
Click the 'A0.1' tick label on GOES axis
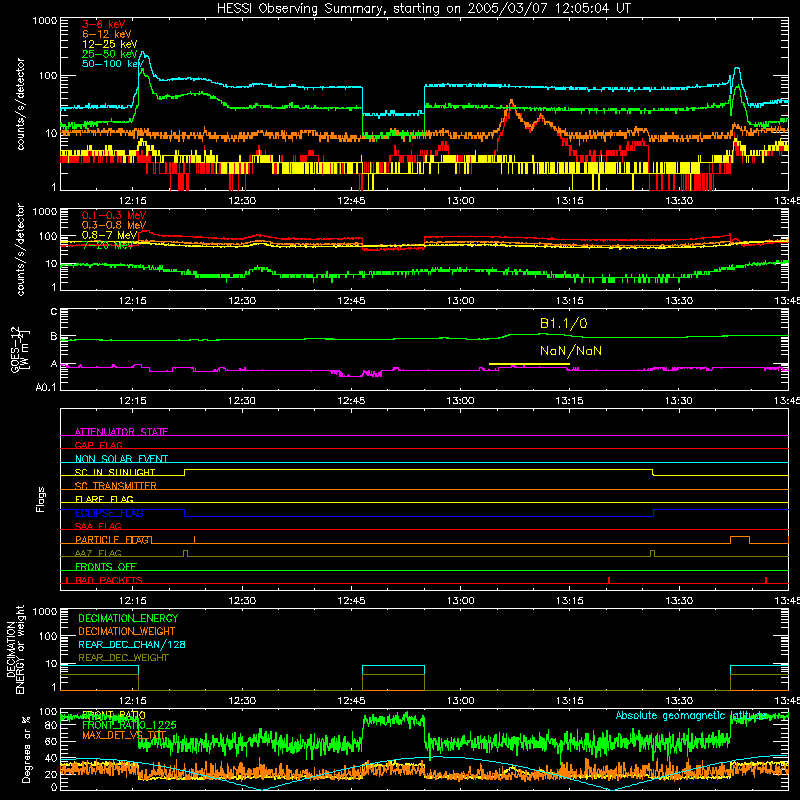tap(45, 388)
